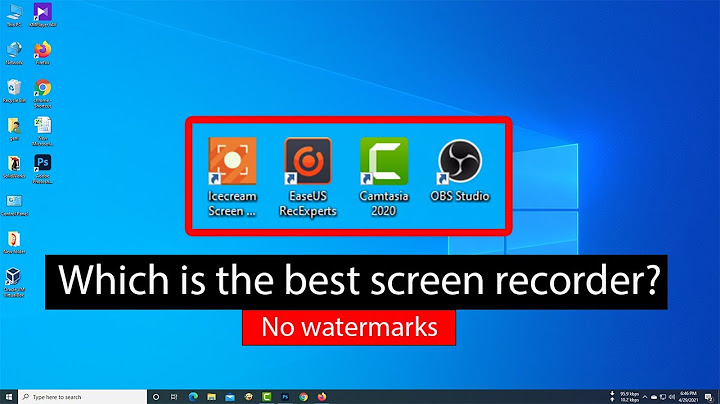The width and height of the screenshot is (720, 404).
Task: Select the SolidWorks desktop icon
Action: 14,167
